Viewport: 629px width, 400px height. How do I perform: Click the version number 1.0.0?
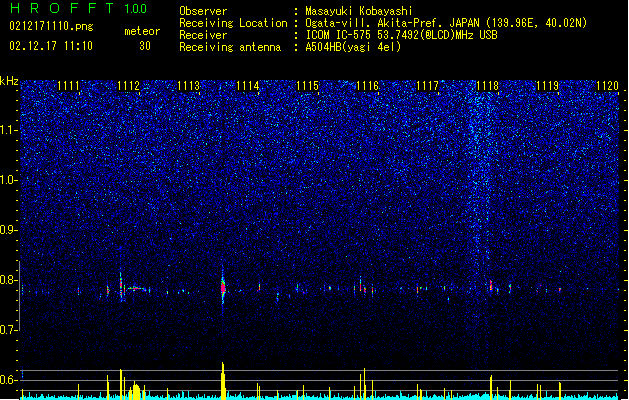[136, 9]
